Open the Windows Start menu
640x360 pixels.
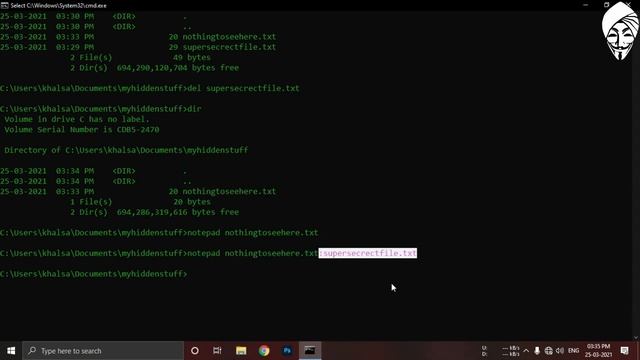coord(11,351)
